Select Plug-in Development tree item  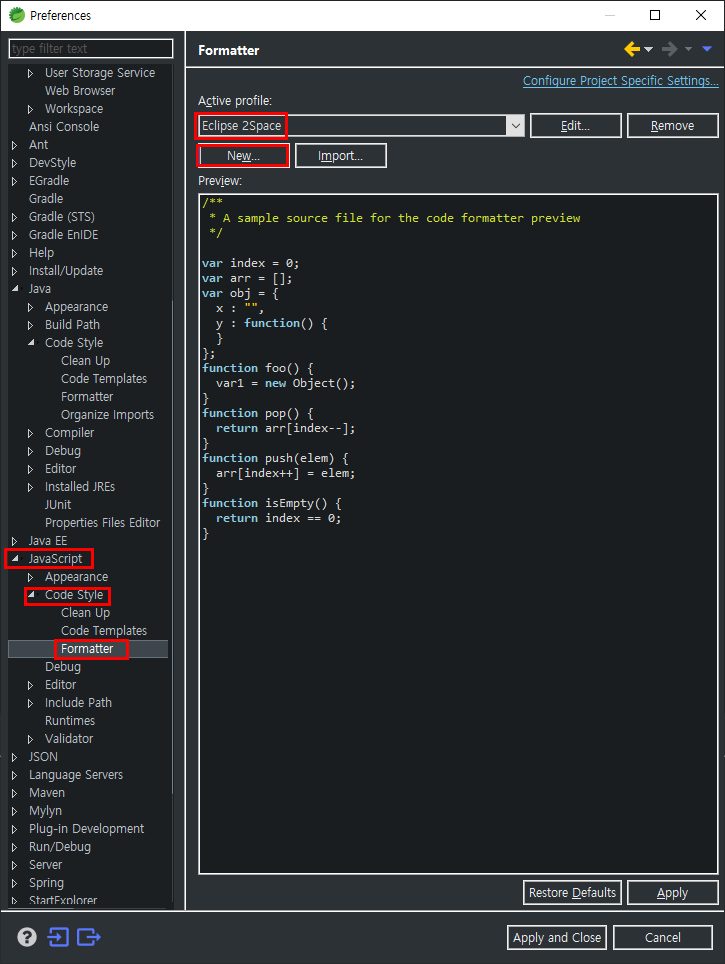[x=86, y=829]
